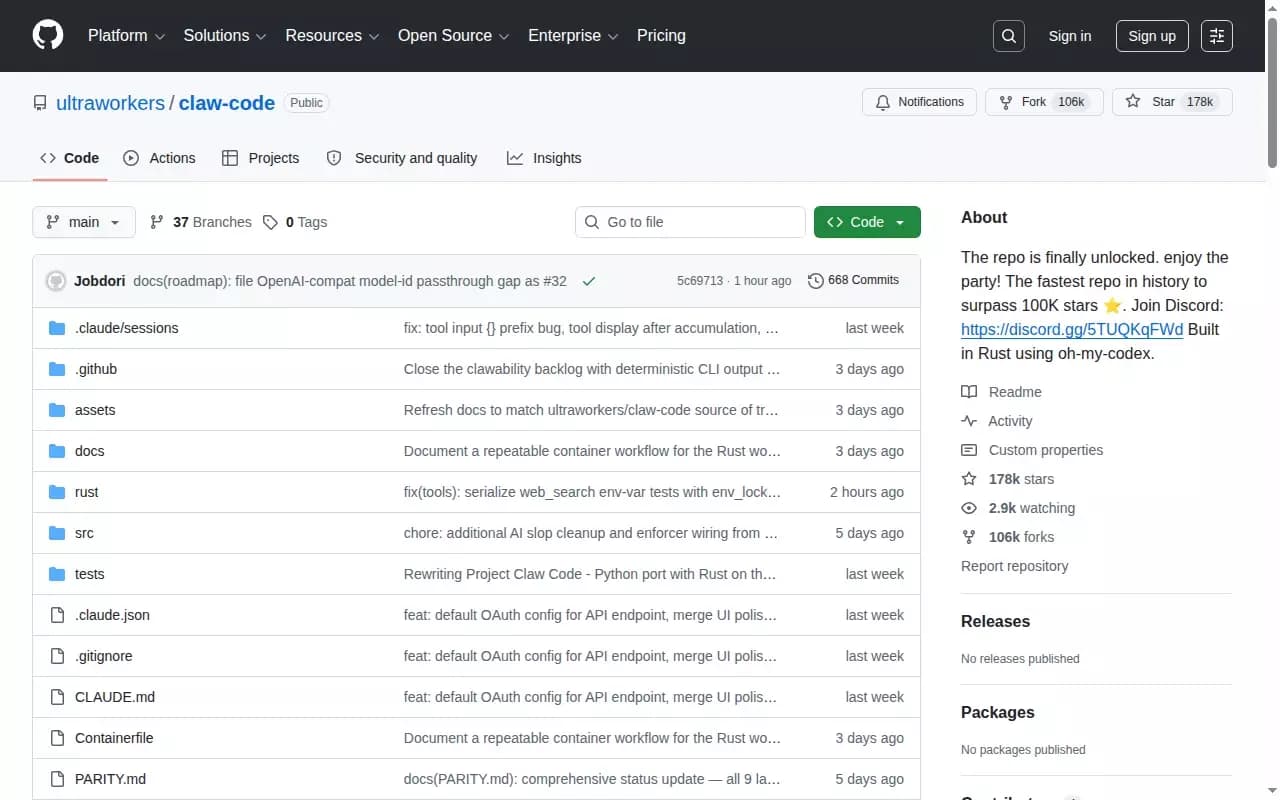
Task: Switch to the Actions tab
Action: tap(159, 158)
